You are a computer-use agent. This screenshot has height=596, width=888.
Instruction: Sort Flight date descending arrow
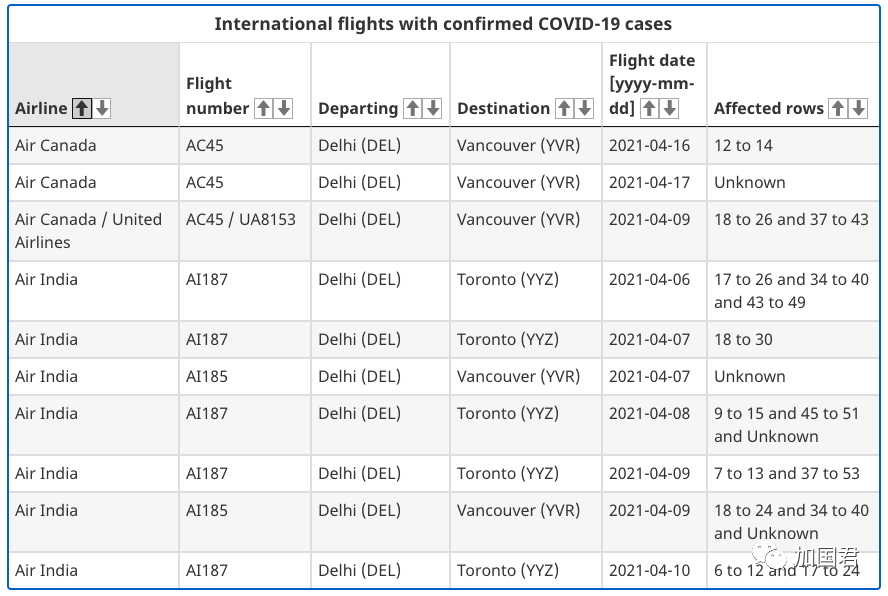coord(669,108)
